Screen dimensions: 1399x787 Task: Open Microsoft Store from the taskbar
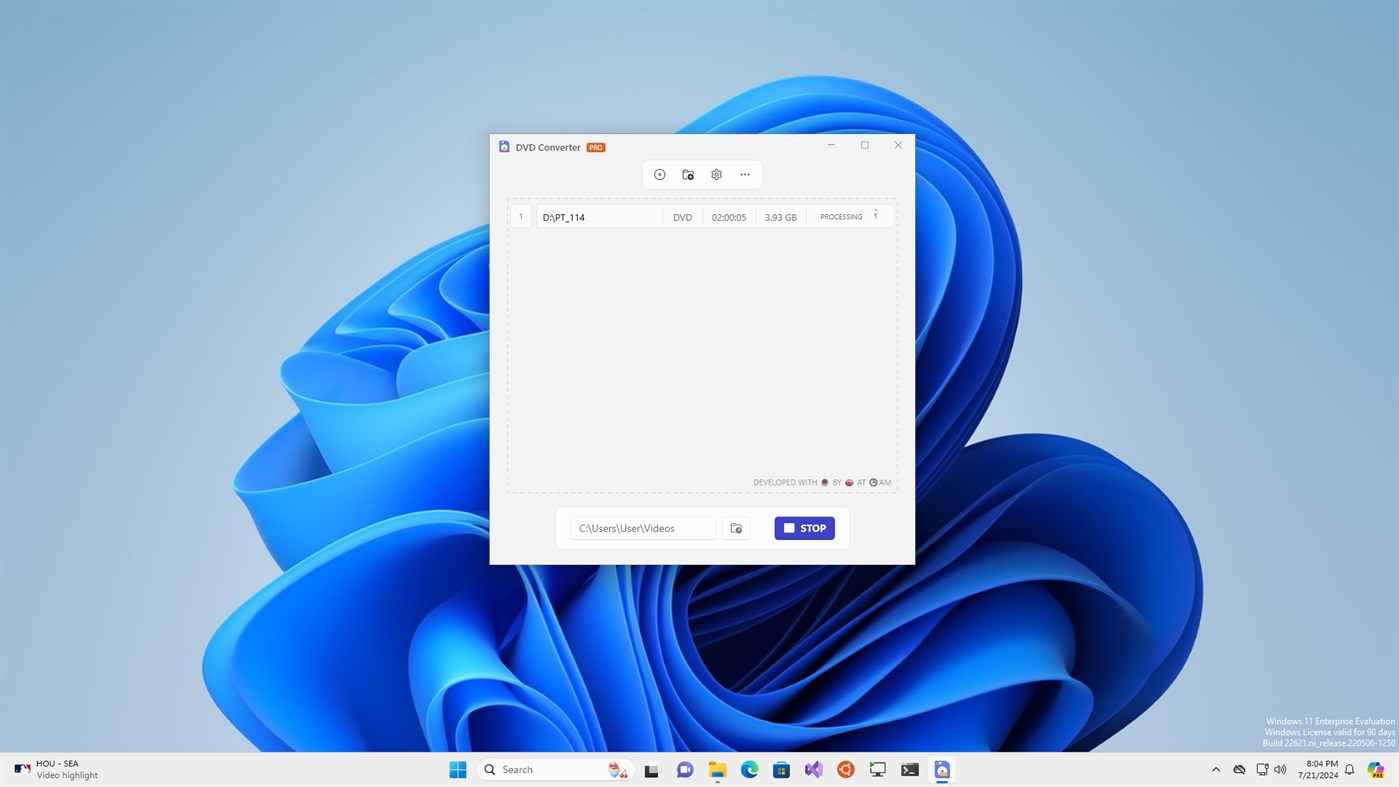(x=781, y=769)
